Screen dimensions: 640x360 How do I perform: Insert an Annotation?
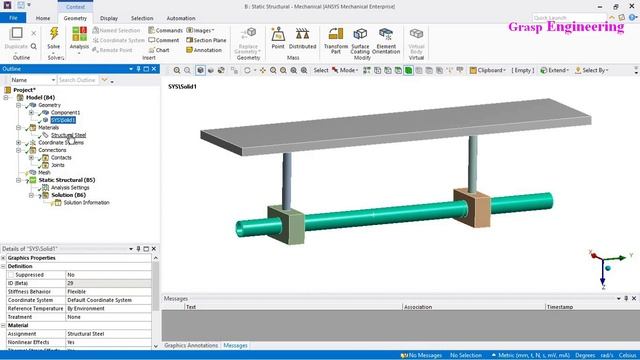[204, 50]
